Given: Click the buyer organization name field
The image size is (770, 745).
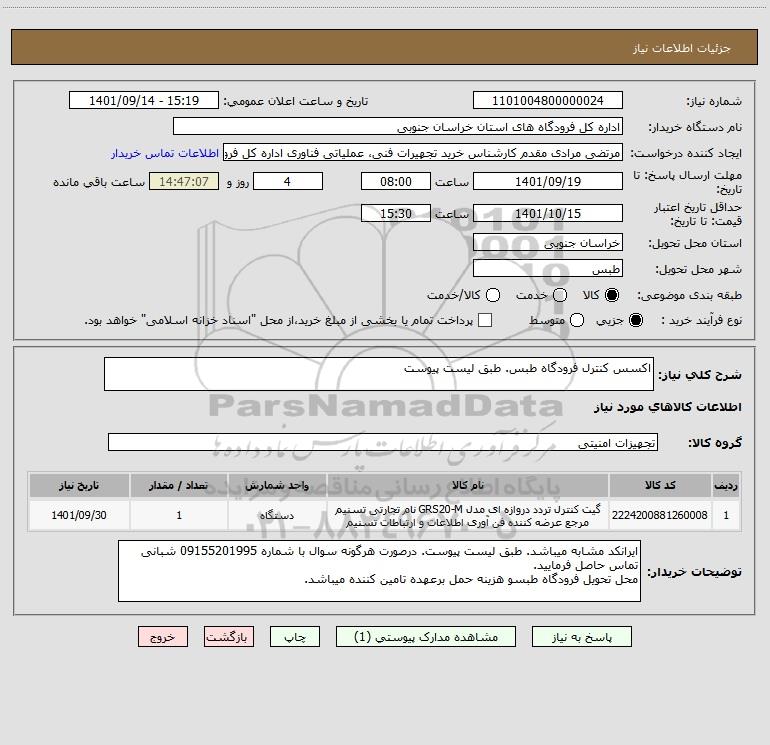Looking at the screenshot, I should [398, 127].
